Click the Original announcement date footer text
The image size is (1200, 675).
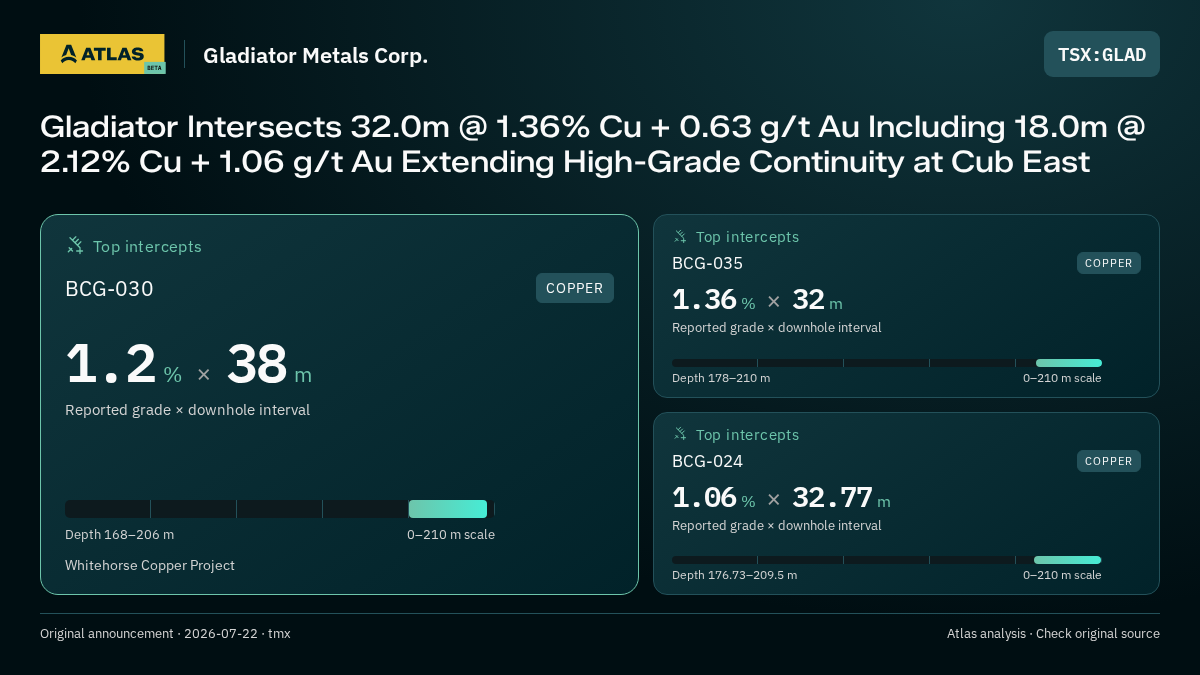coord(165,634)
